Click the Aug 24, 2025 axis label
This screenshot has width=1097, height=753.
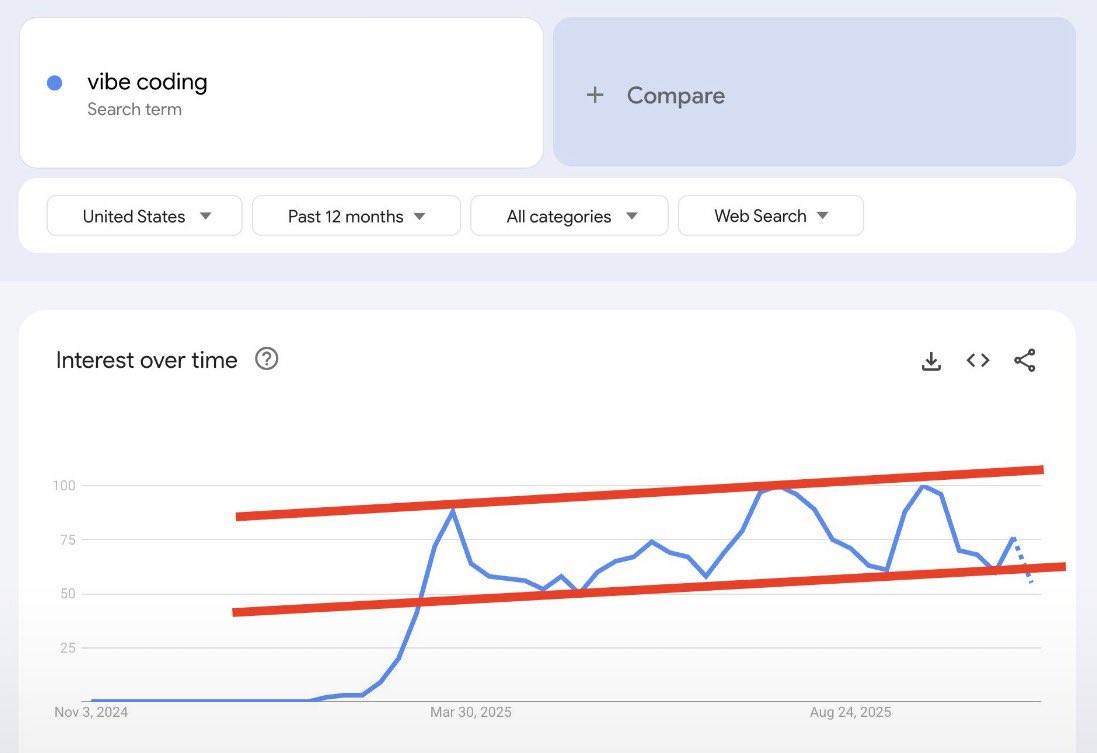[x=851, y=712]
